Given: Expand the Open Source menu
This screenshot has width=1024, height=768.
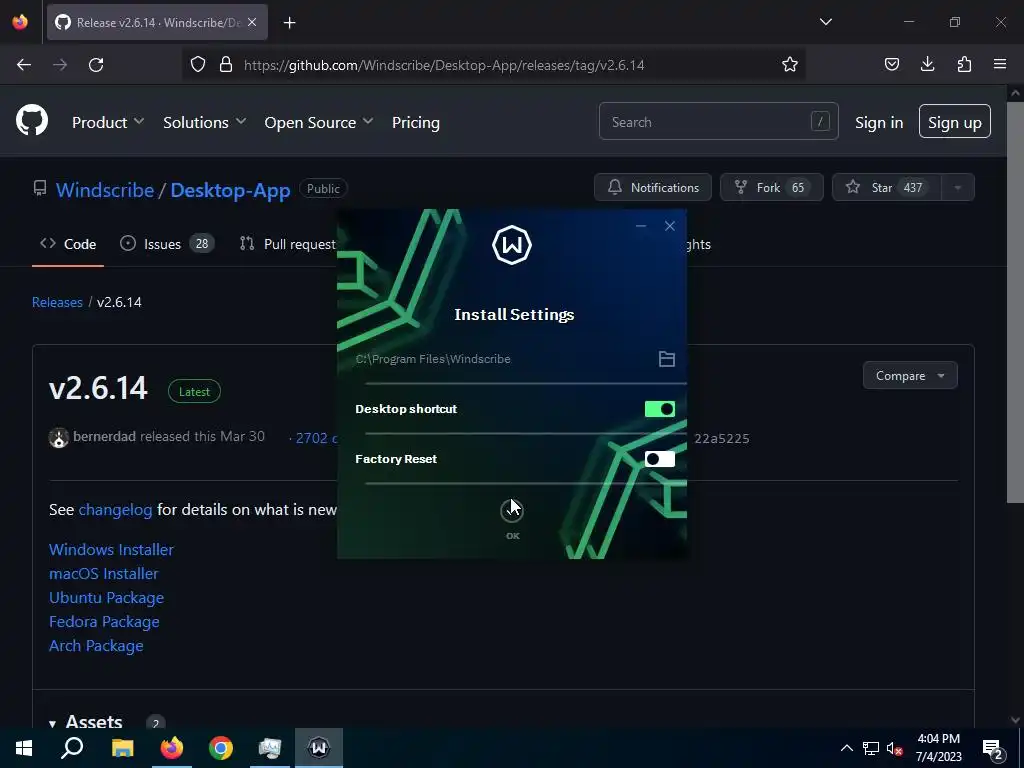Looking at the screenshot, I should click(319, 122).
